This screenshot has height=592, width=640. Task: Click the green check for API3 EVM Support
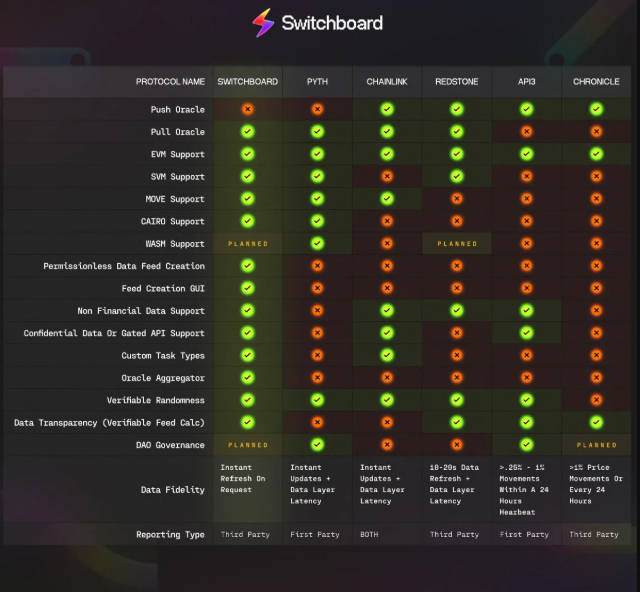click(527, 154)
